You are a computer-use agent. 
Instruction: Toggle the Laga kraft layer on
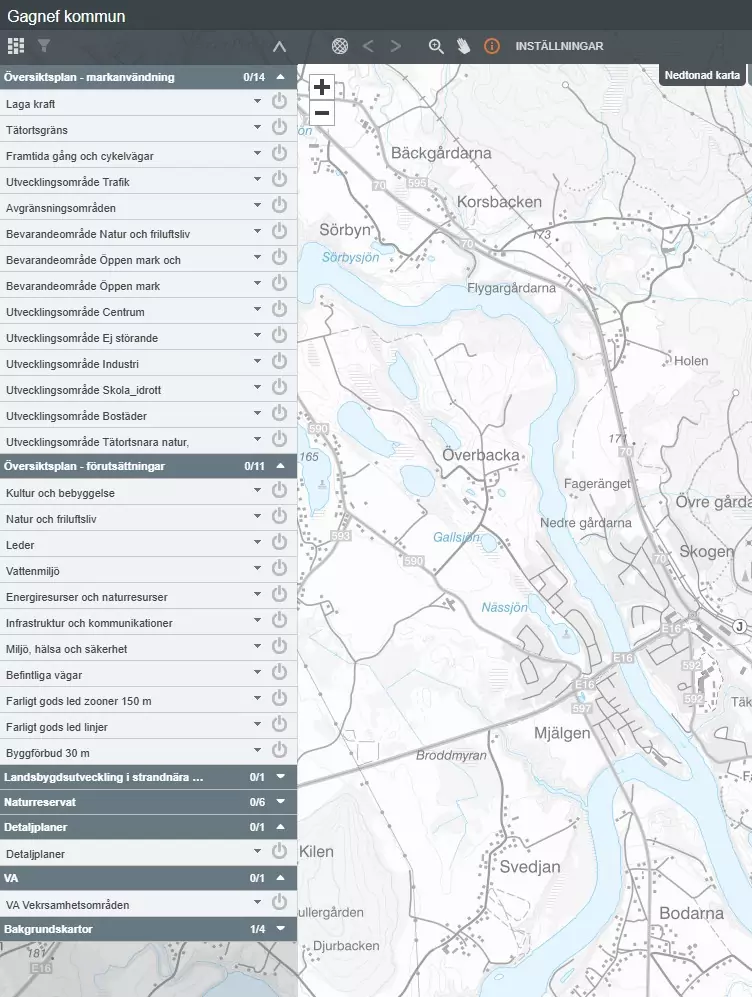point(280,102)
